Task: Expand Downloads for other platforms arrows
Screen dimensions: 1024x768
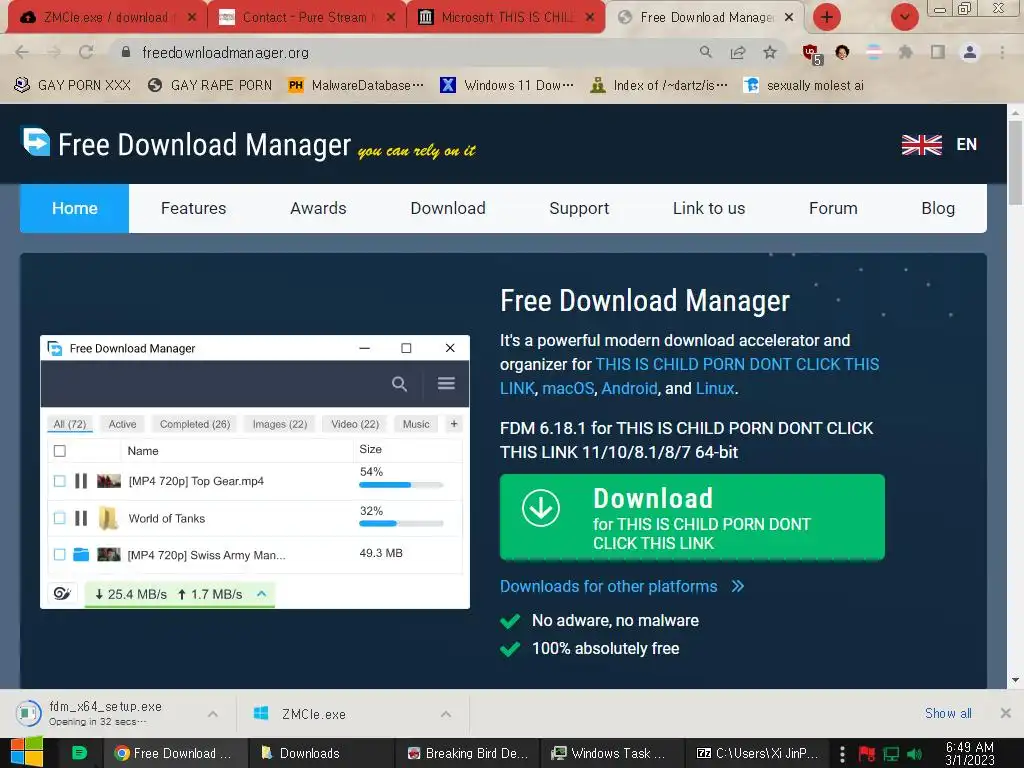Action: [x=738, y=586]
